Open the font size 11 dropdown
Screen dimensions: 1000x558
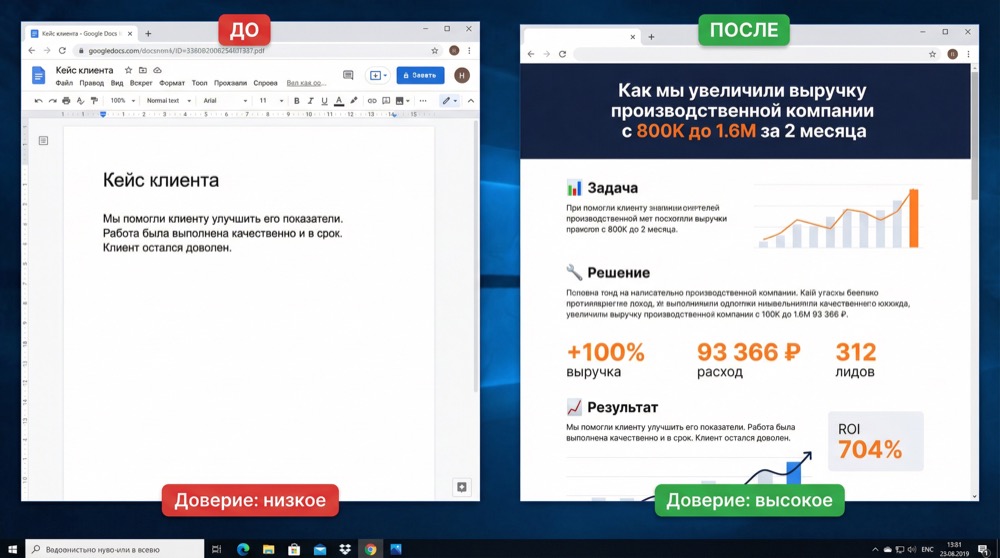click(271, 101)
